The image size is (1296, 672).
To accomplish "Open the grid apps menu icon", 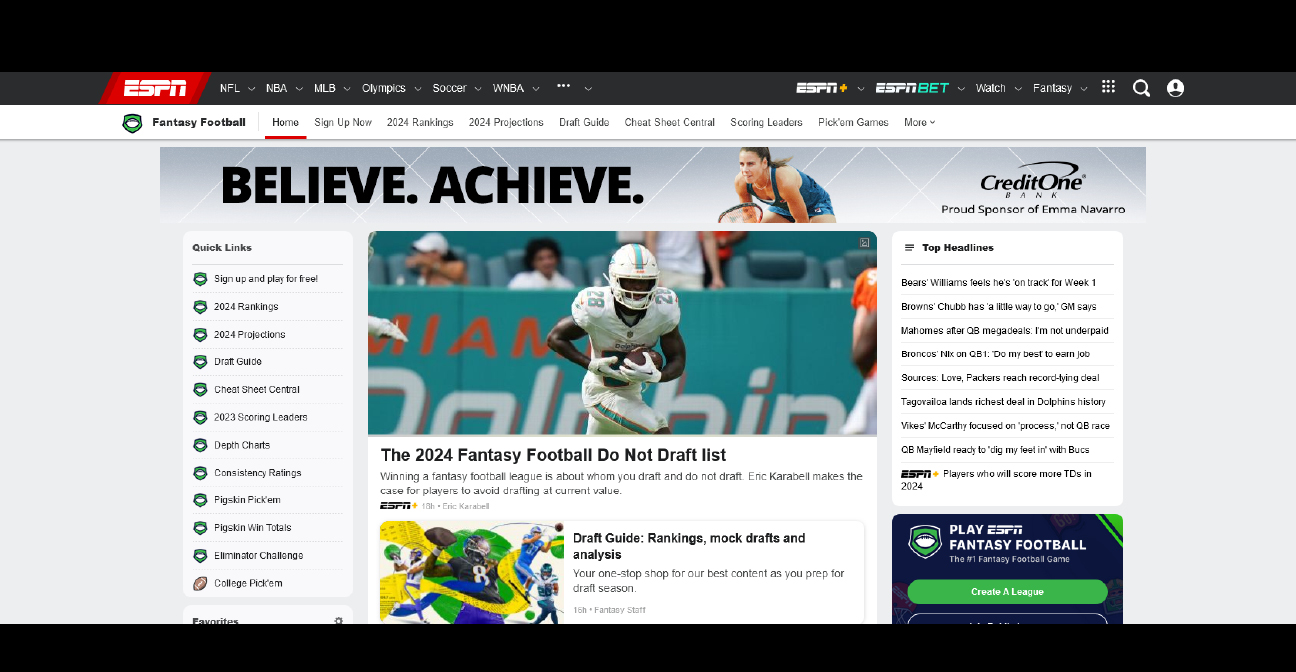I will click(1108, 87).
